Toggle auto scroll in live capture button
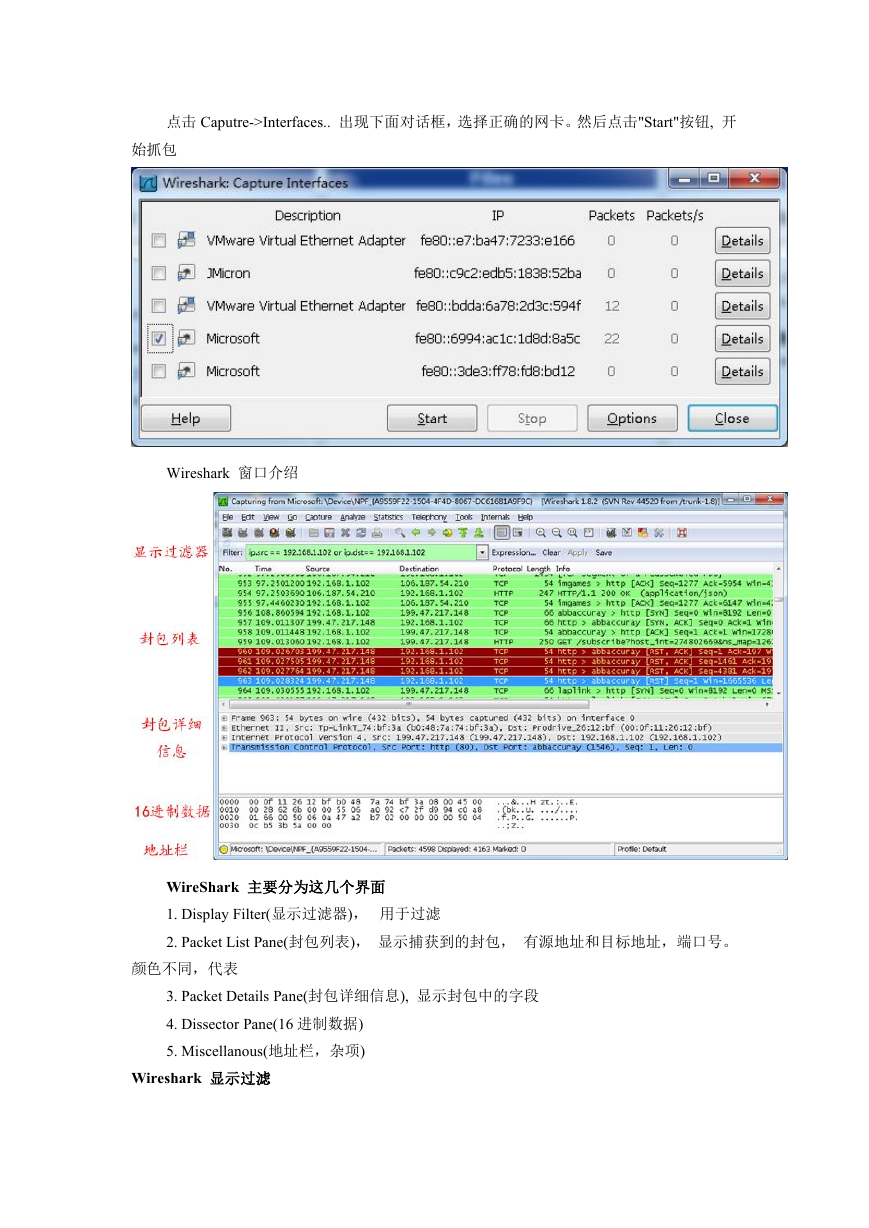This screenshot has height=1228, width=869. pyautogui.click(x=518, y=533)
